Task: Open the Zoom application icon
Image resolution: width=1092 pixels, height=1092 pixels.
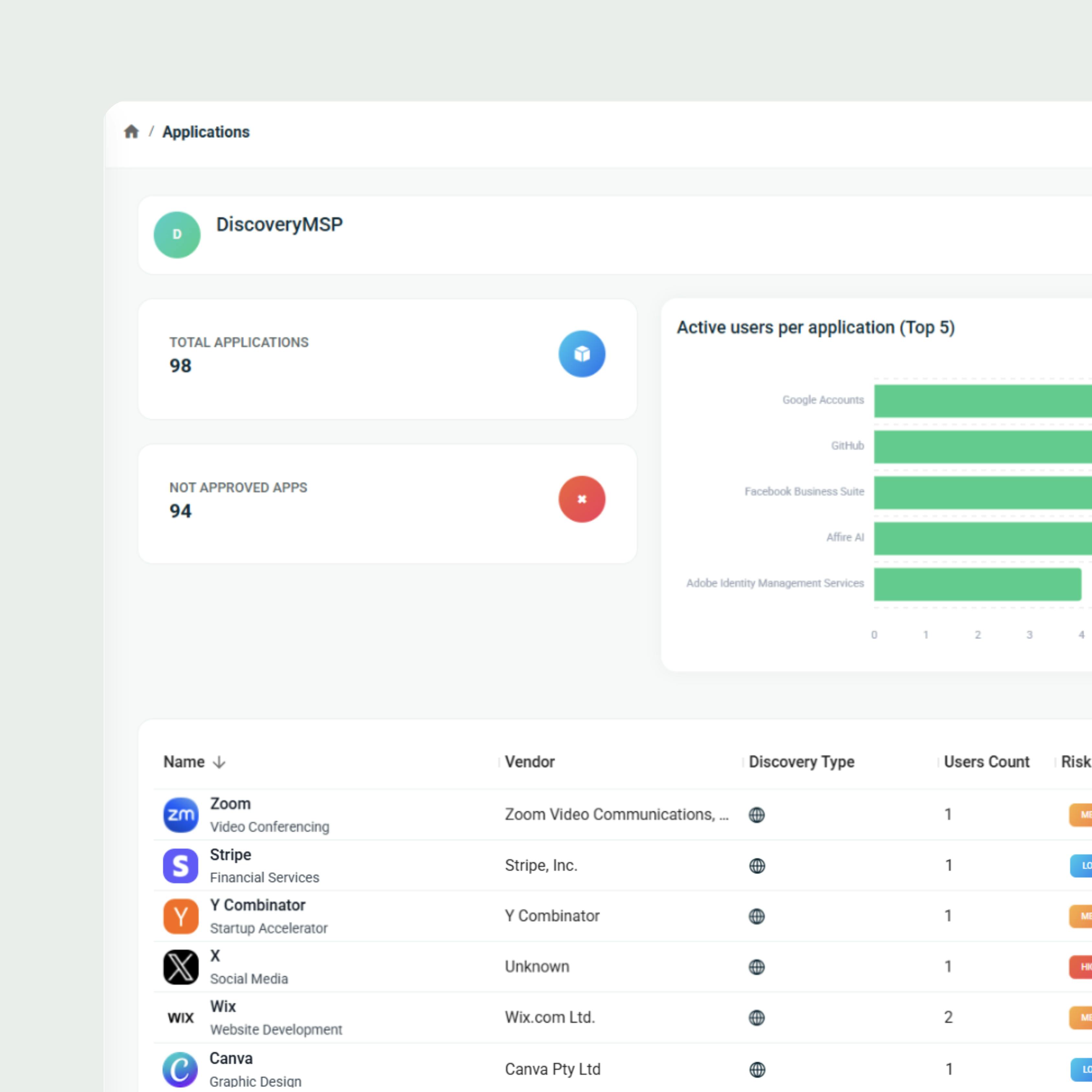Action: (x=181, y=814)
